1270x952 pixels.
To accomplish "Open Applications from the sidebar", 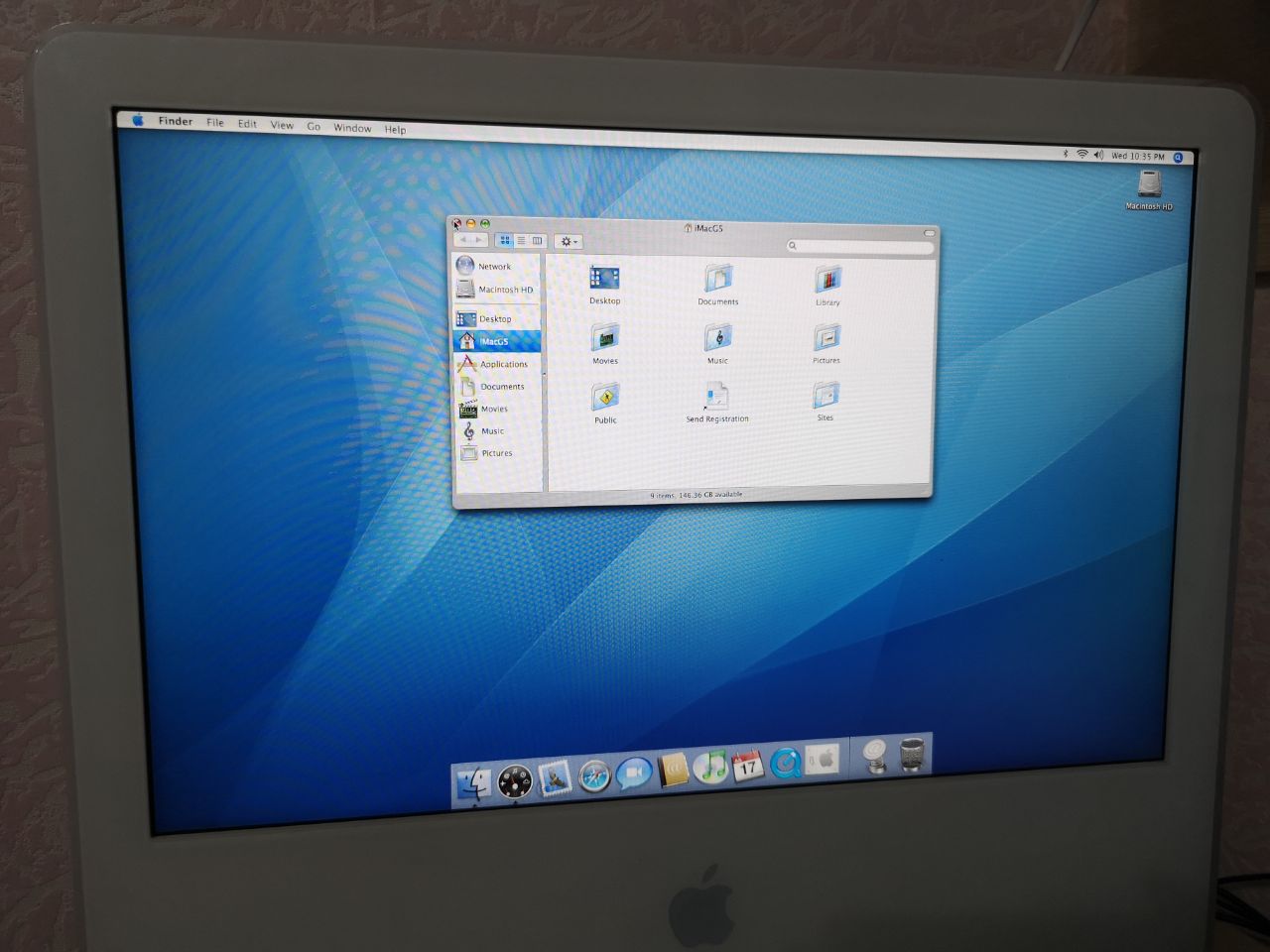I will [497, 364].
